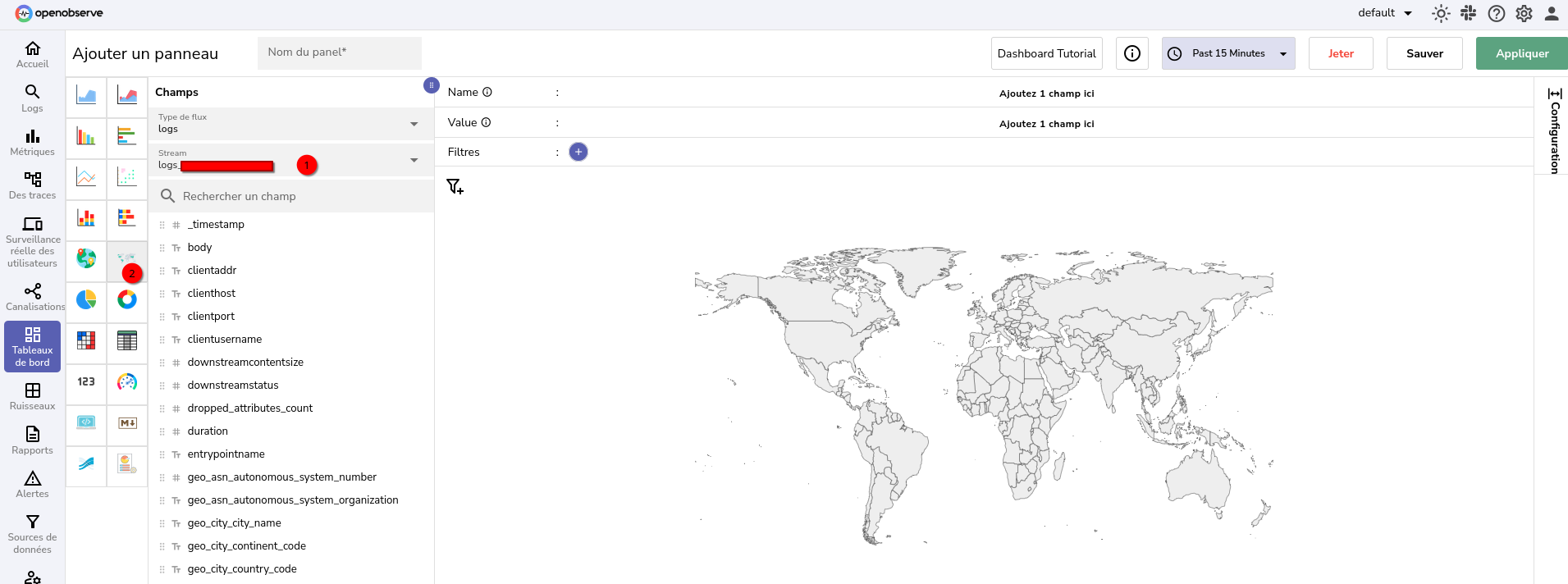Expand the Configuration side panel
This screenshot has width=1568, height=584.
point(1554,130)
